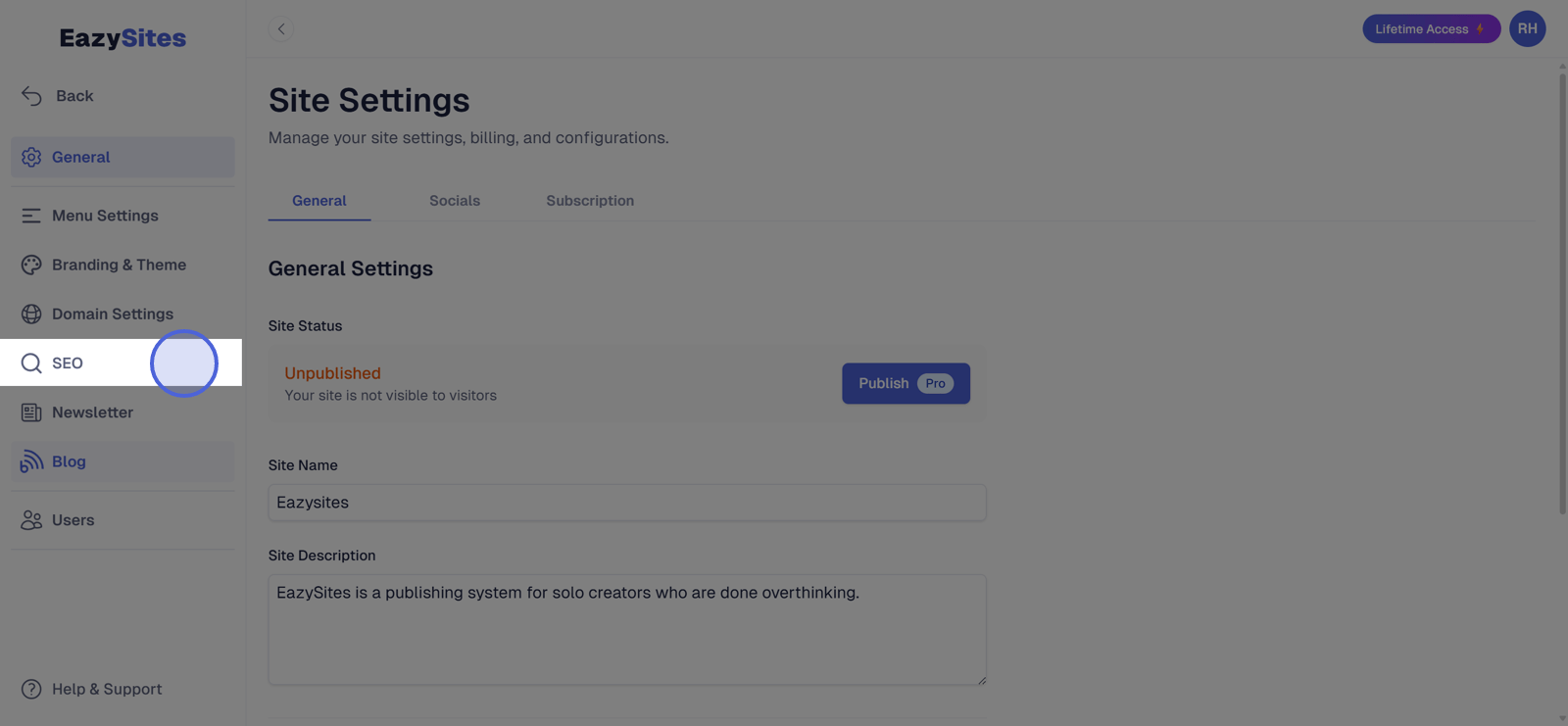Click the Help & Support question icon
The width and height of the screenshot is (1568, 726).
(31, 689)
